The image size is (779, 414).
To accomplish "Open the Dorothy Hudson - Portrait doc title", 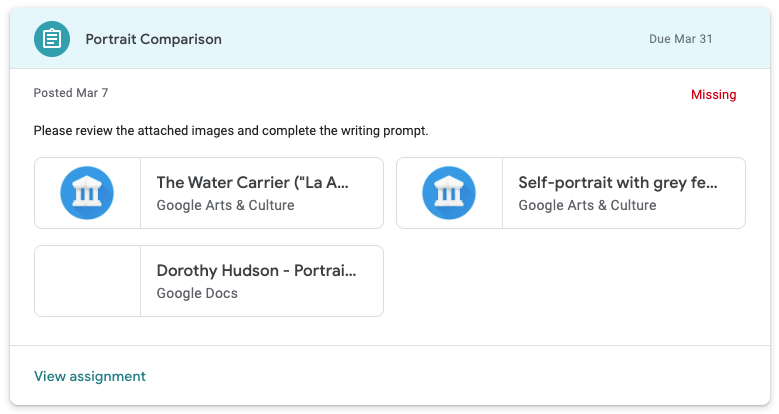I will 256,271.
